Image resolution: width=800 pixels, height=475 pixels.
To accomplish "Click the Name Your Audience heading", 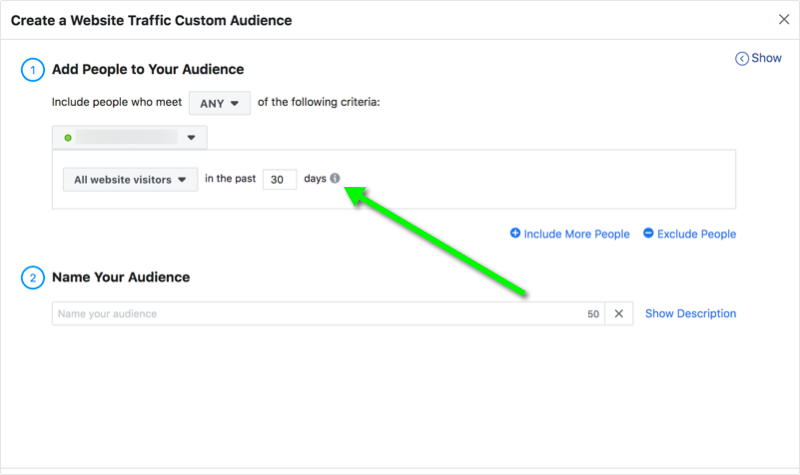I will click(x=121, y=277).
